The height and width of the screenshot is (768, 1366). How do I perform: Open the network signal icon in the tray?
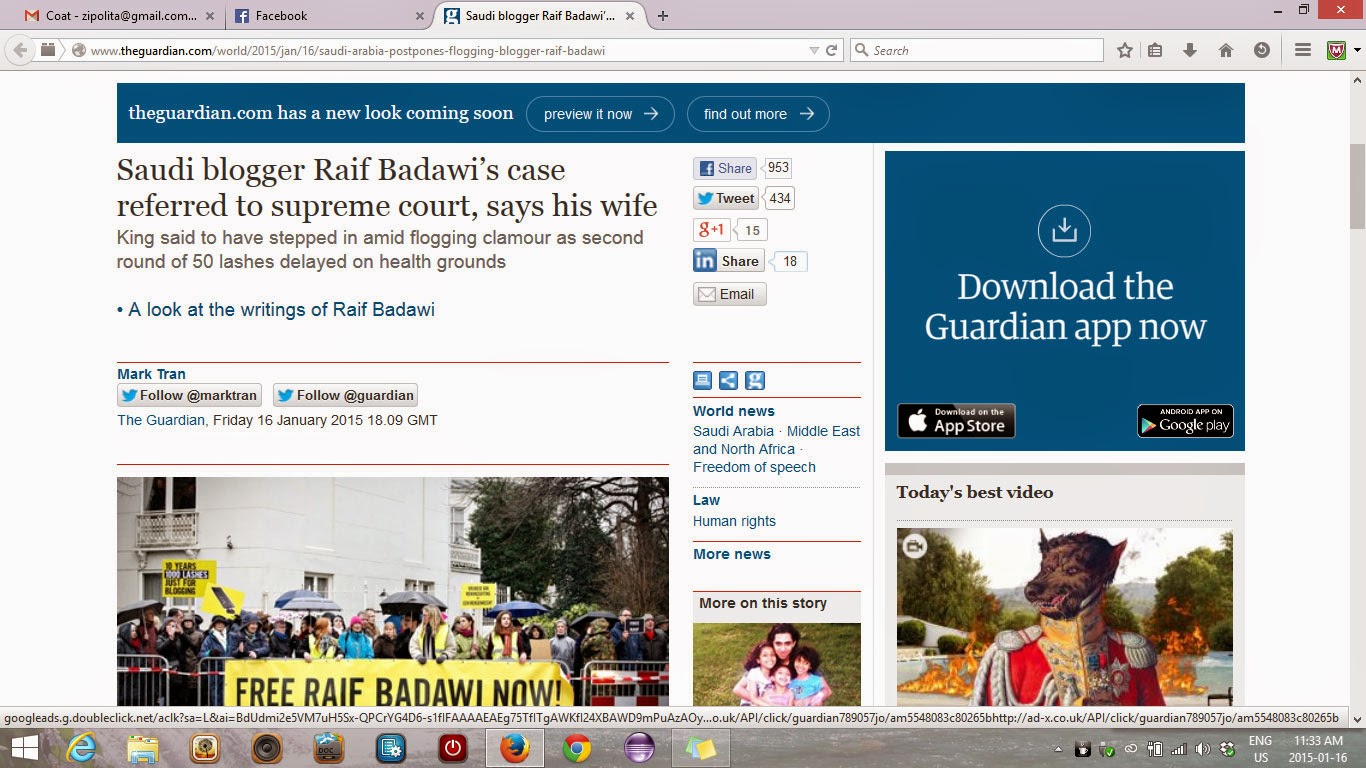click(x=1179, y=749)
